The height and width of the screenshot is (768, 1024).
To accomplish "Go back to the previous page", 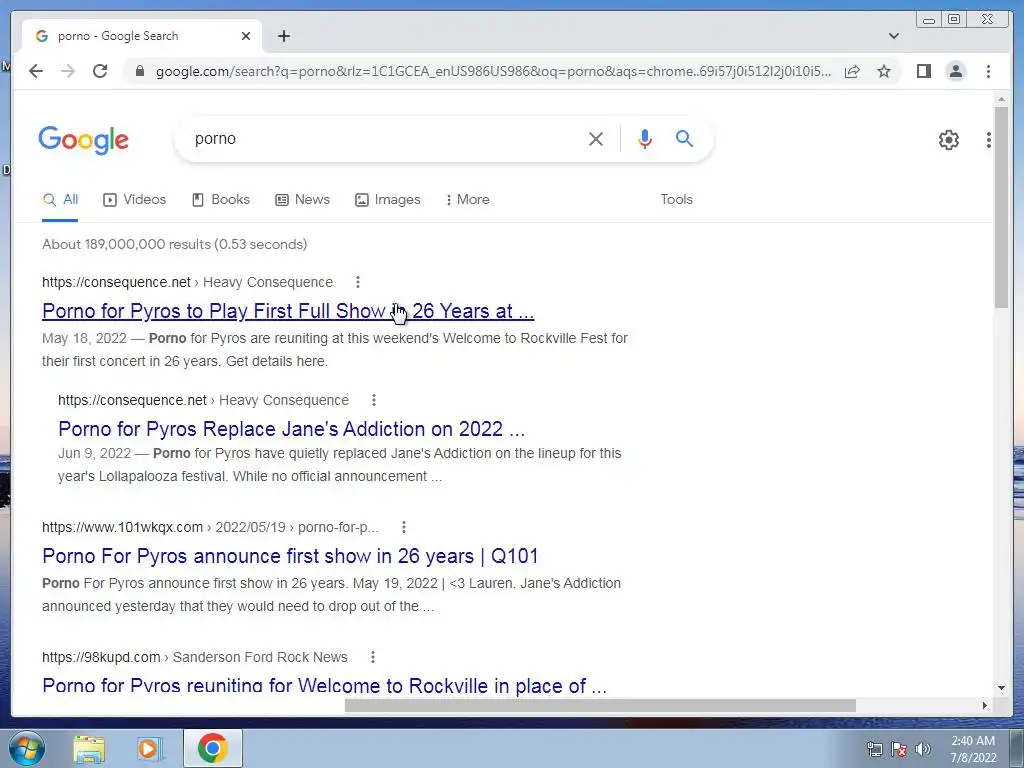I will tap(36, 71).
